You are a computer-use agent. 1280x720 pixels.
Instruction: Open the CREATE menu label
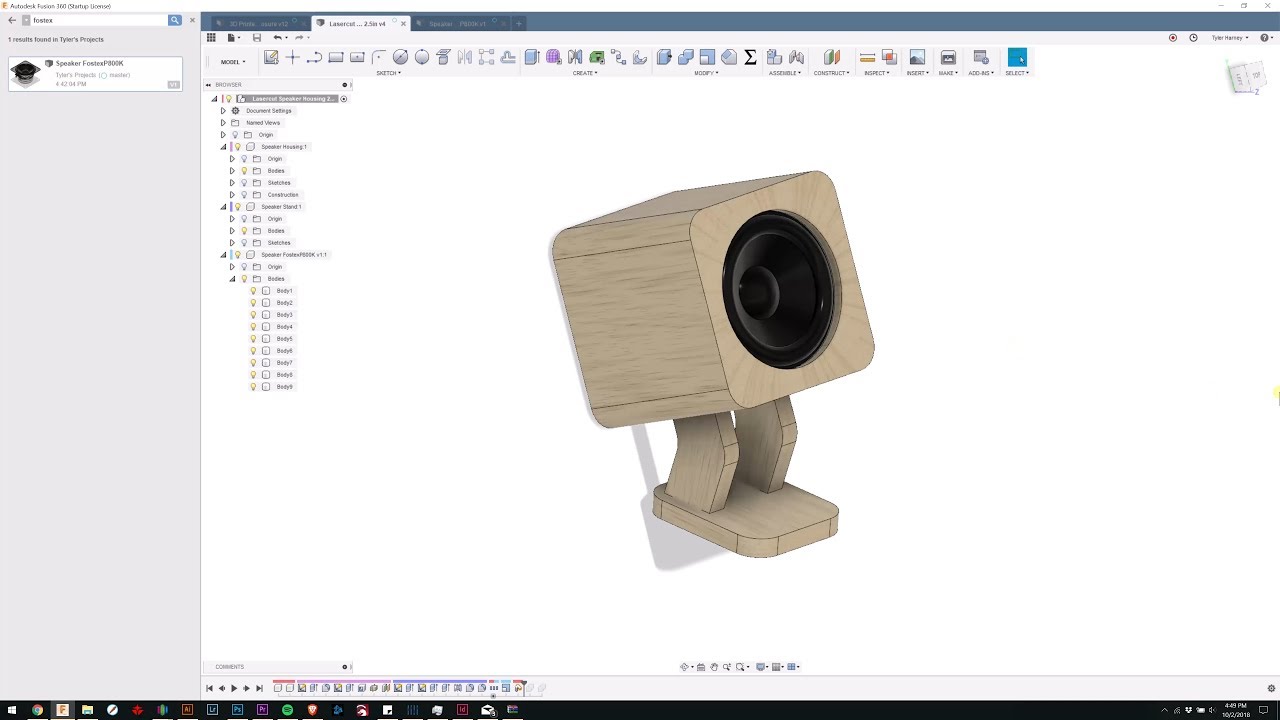point(585,73)
